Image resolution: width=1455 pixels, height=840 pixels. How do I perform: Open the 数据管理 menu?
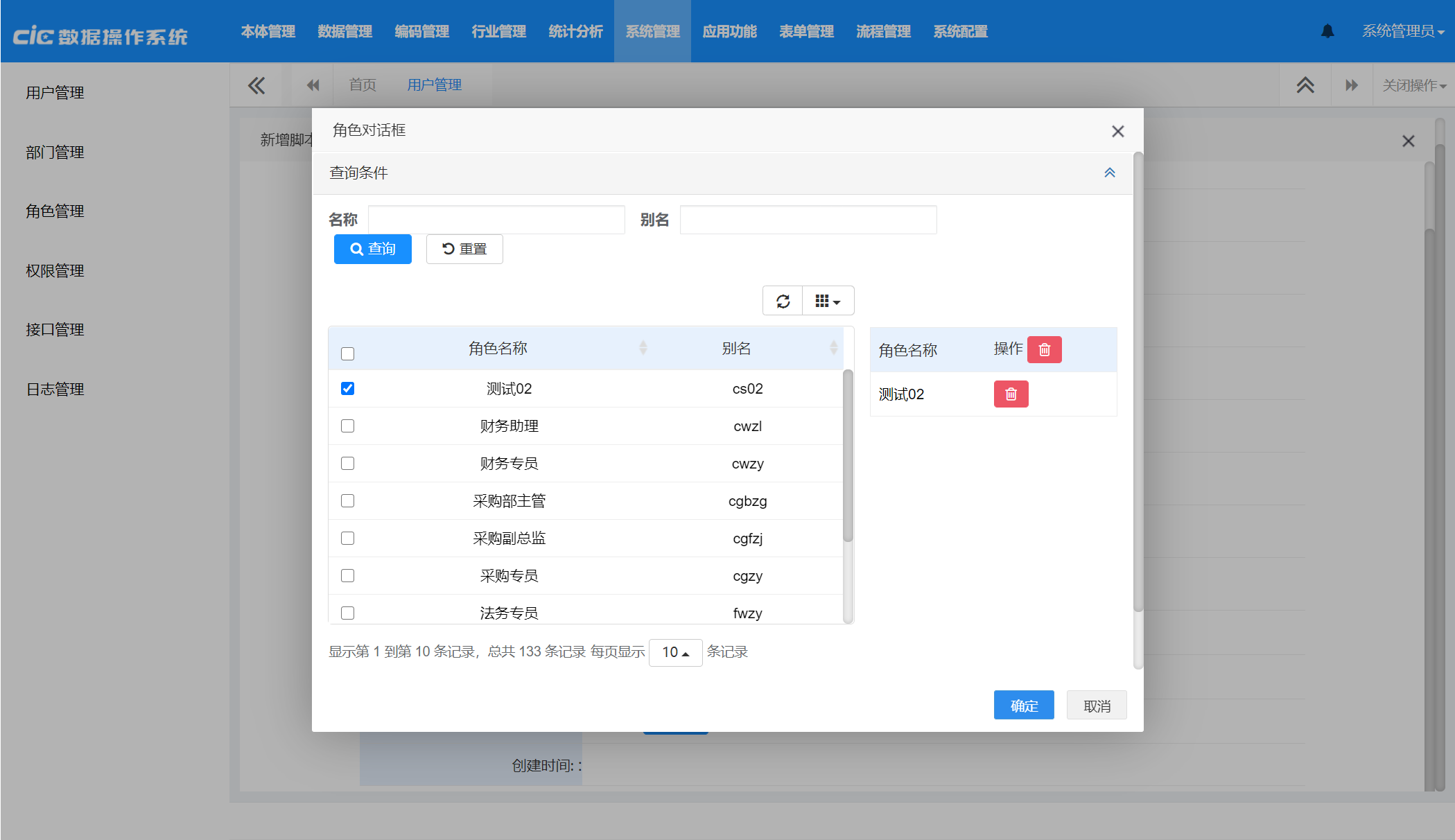click(345, 31)
